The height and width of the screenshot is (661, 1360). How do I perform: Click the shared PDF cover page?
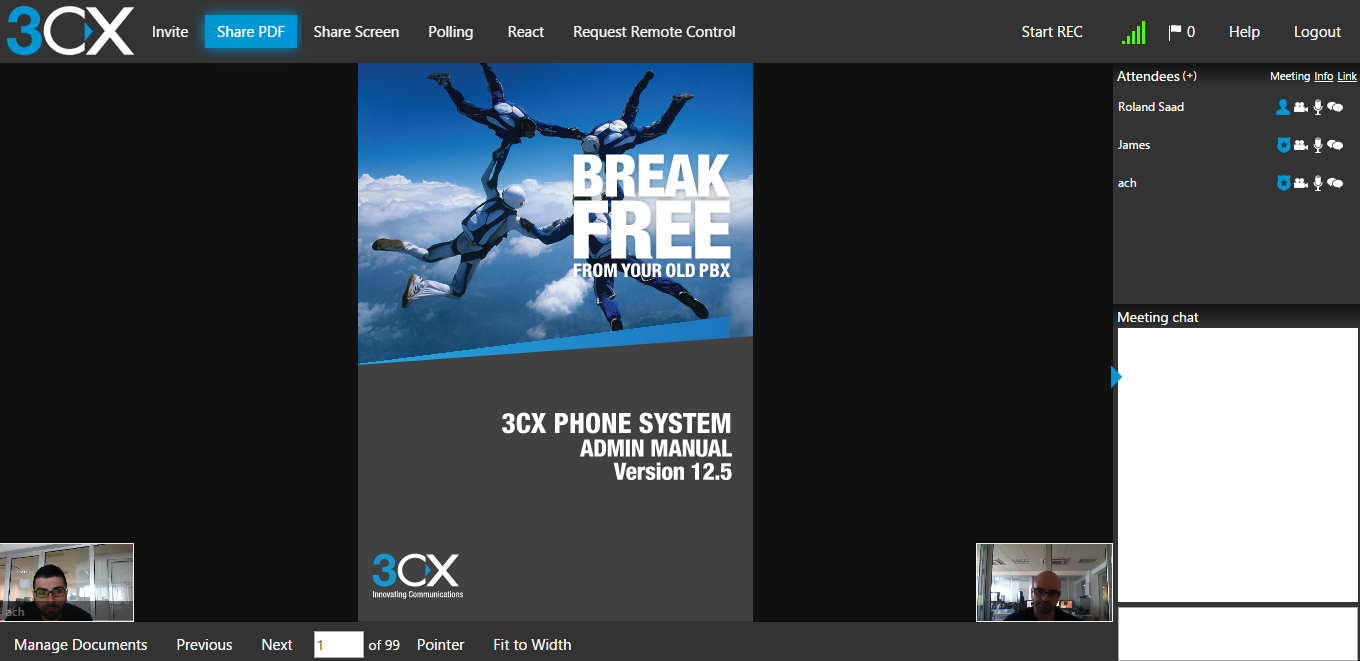555,342
